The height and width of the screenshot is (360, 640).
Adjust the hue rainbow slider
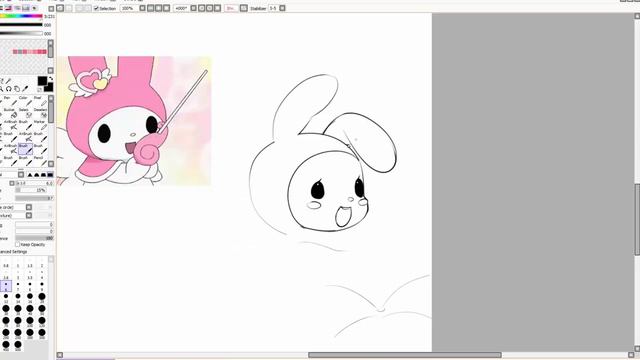tap(21, 16)
